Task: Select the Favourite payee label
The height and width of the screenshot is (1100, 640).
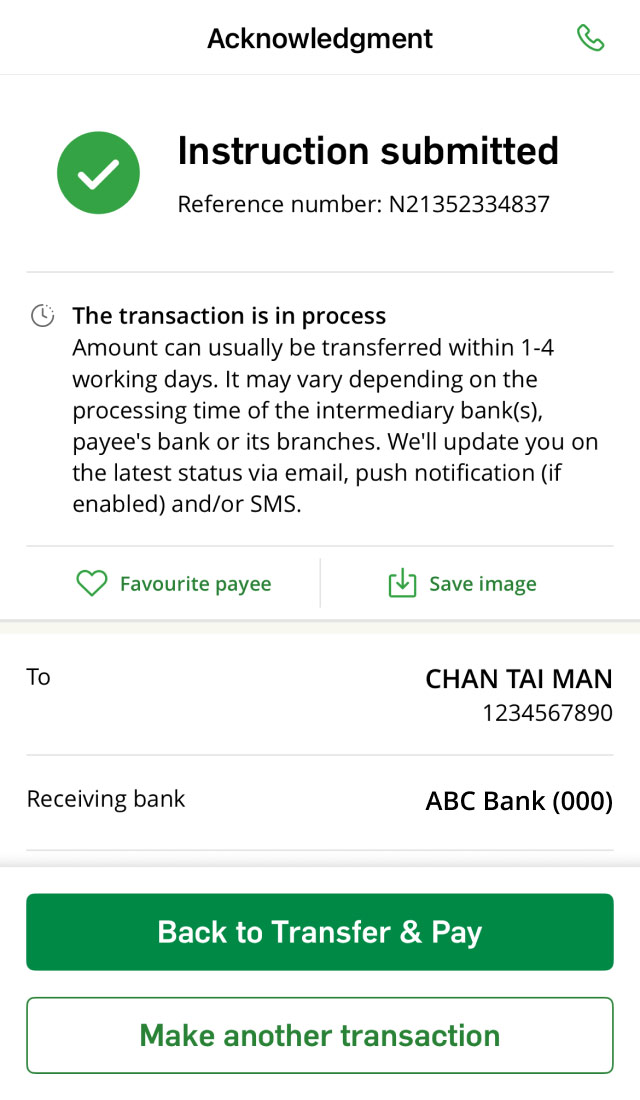Action: click(196, 584)
